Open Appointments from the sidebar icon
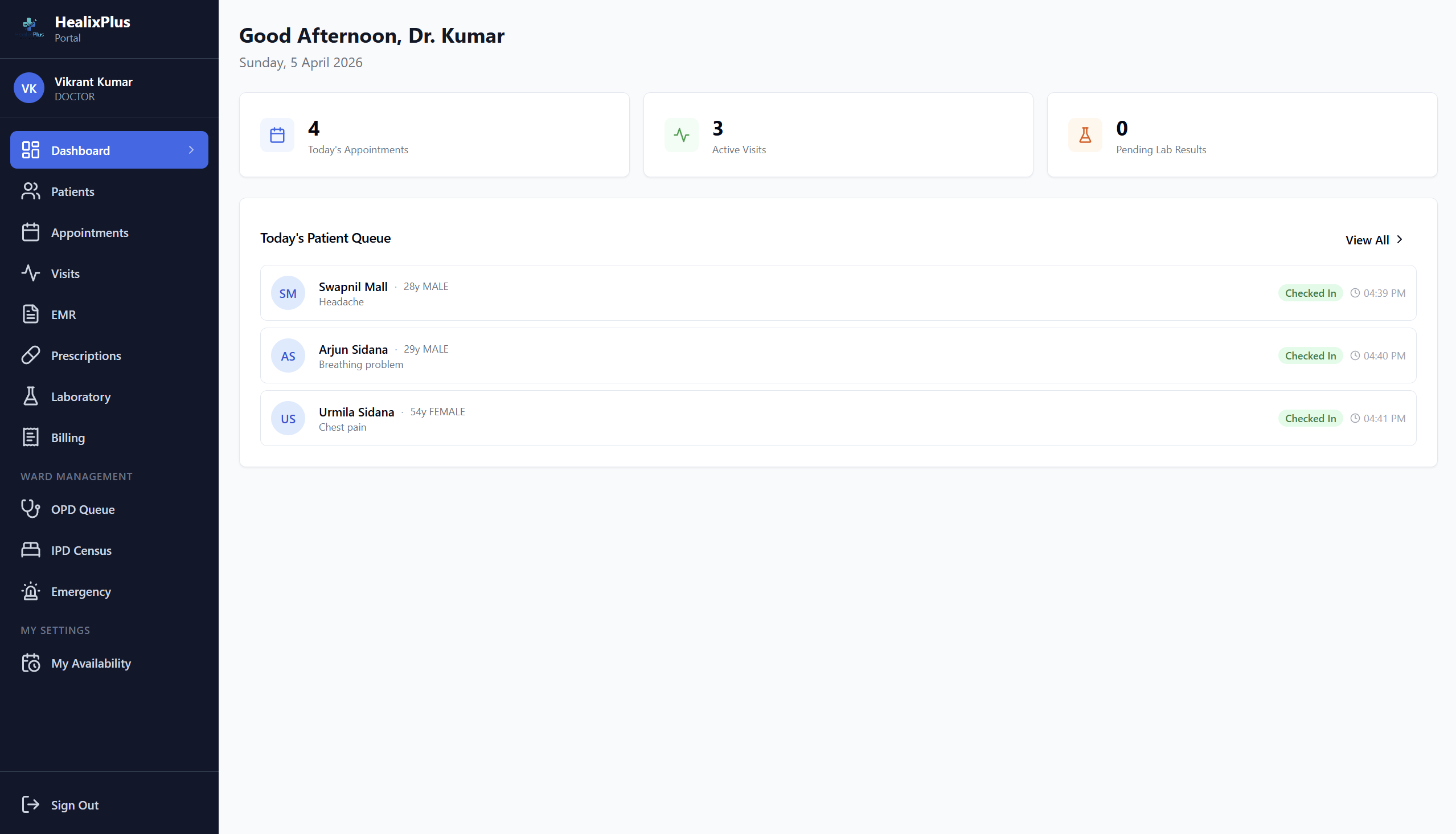 [30, 232]
